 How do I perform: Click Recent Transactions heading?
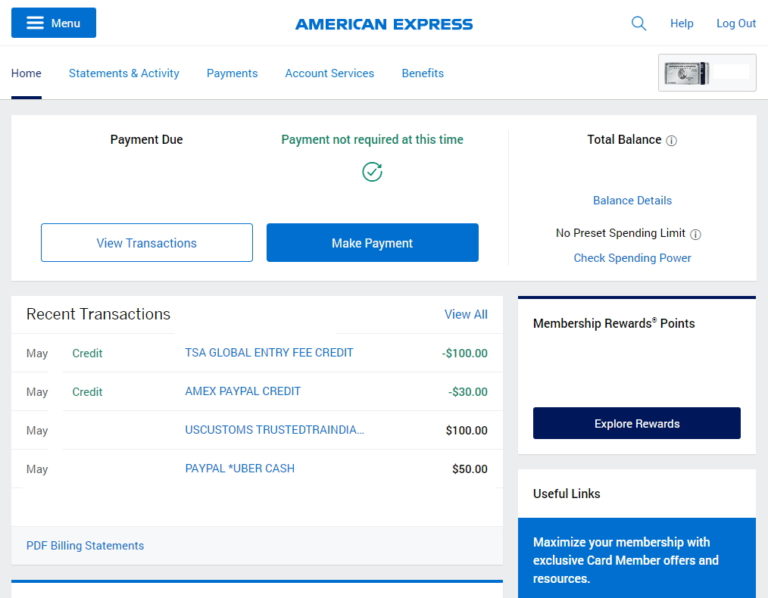[x=98, y=314]
